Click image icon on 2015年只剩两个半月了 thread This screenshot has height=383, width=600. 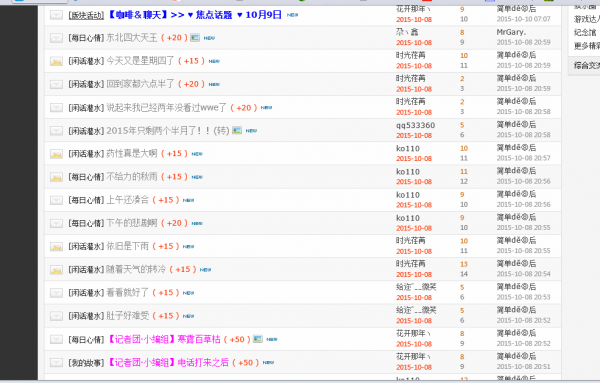pyautogui.click(x=237, y=130)
